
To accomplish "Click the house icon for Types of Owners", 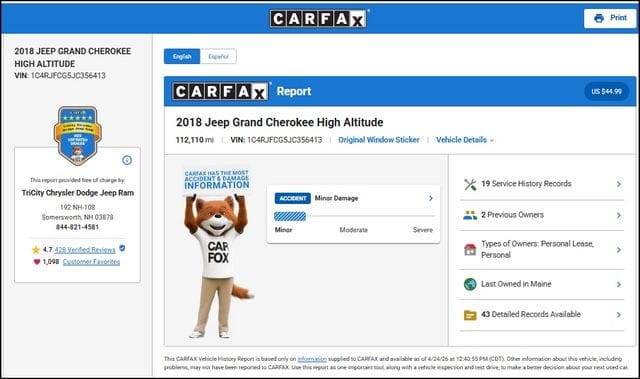I will 470,249.
